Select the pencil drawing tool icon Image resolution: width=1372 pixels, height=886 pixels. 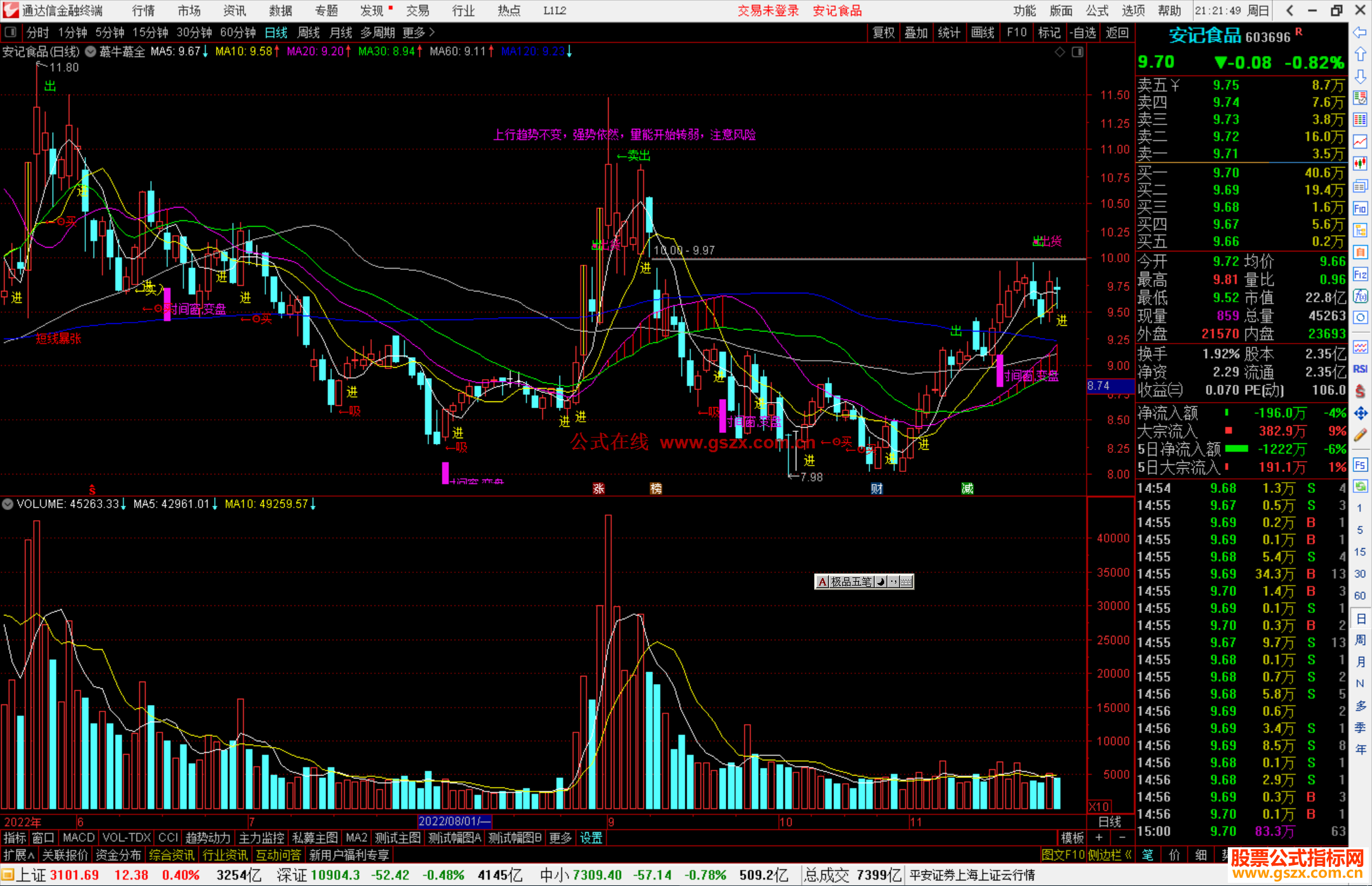pyautogui.click(x=1360, y=435)
